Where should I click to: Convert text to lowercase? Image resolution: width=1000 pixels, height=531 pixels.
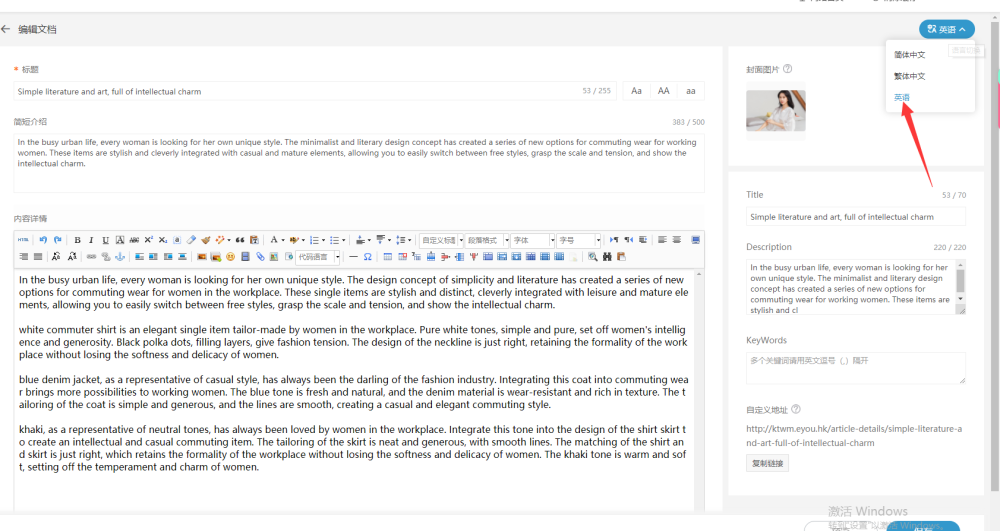(x=72, y=256)
